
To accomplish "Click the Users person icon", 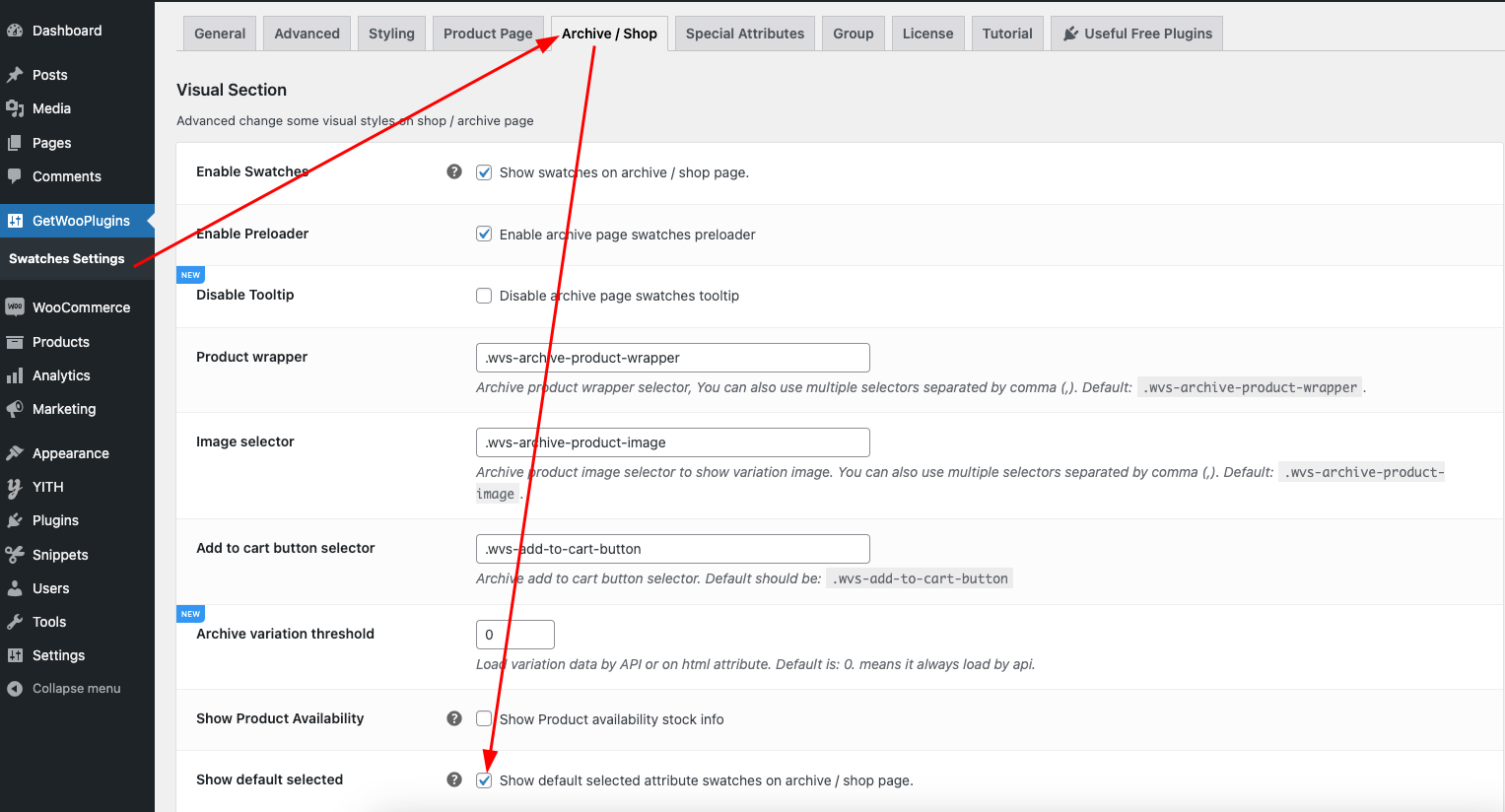I will click(x=15, y=588).
